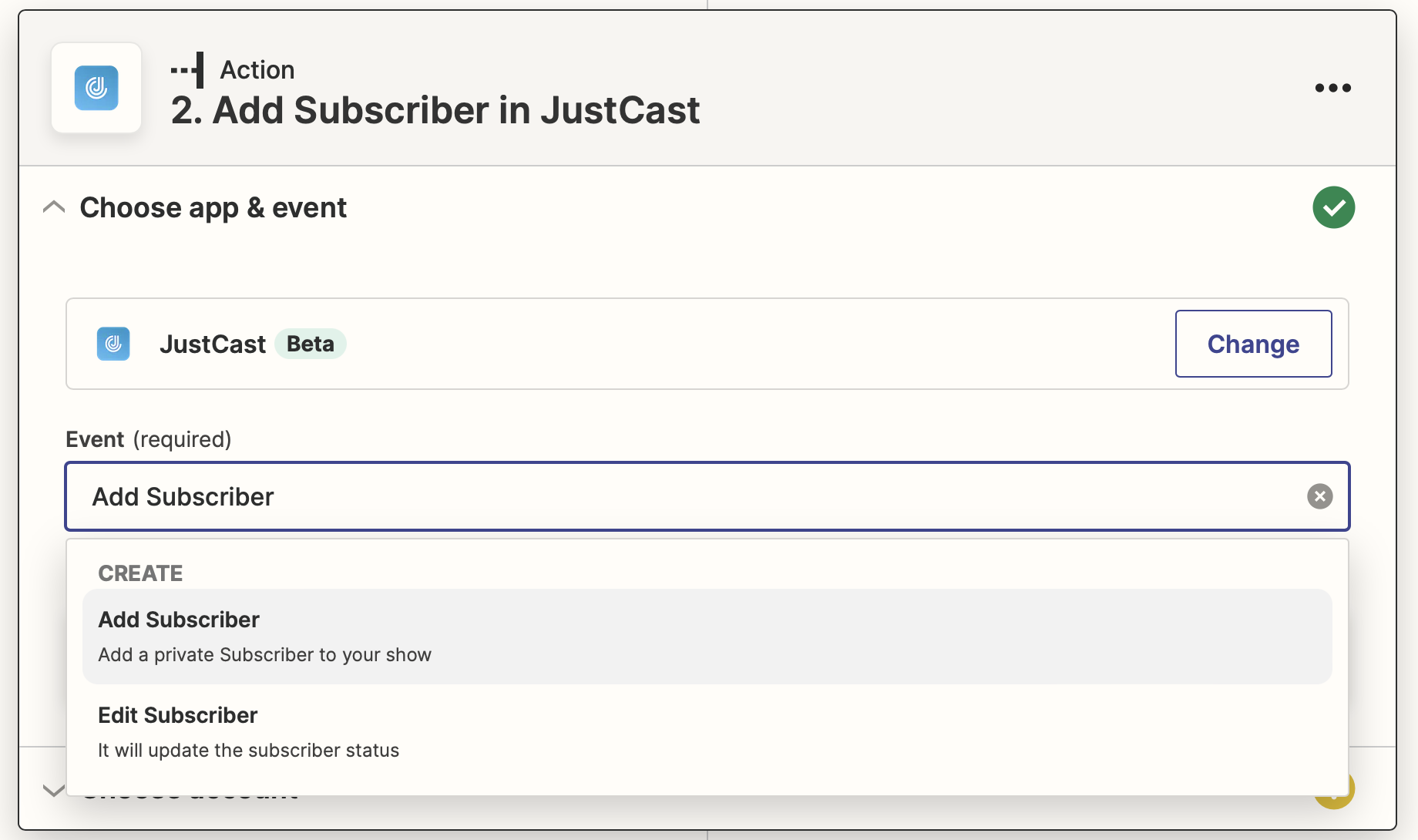Click the Event dropdown showing Add Subscriber
Image resolution: width=1418 pixels, height=840 pixels.
coord(694,496)
